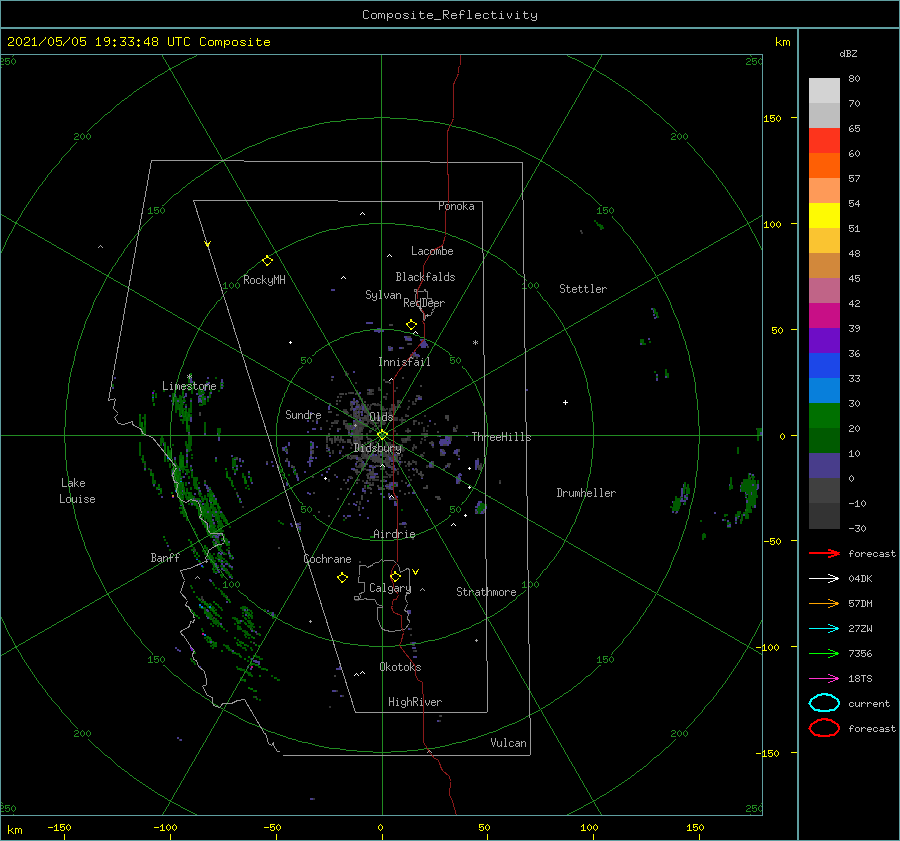Click the cyan current ellipse icon
900x841 pixels.
tap(824, 703)
